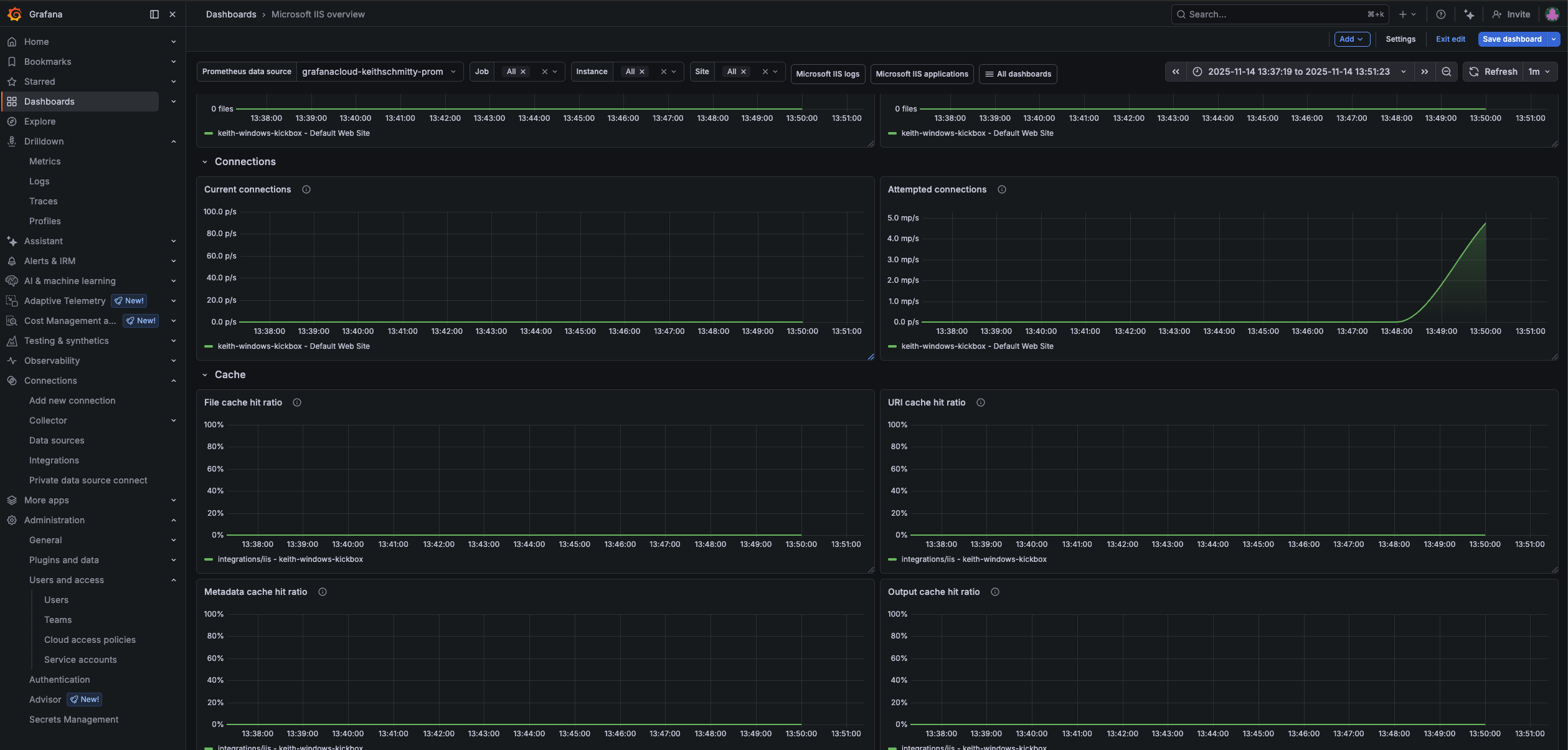Open Integrations under Connections menu
Viewport: 1568px width, 750px height.
tap(54, 460)
